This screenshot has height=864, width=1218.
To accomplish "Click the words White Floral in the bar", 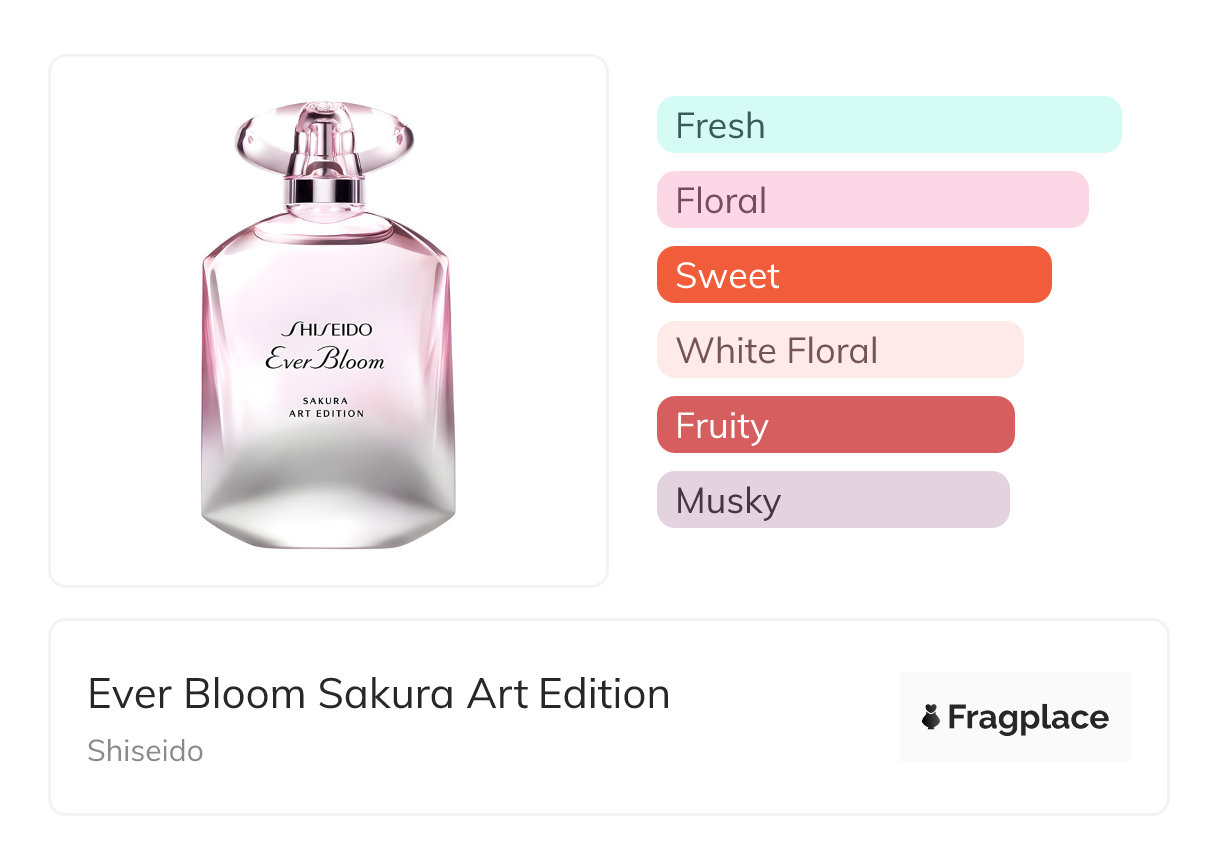I will point(777,350).
